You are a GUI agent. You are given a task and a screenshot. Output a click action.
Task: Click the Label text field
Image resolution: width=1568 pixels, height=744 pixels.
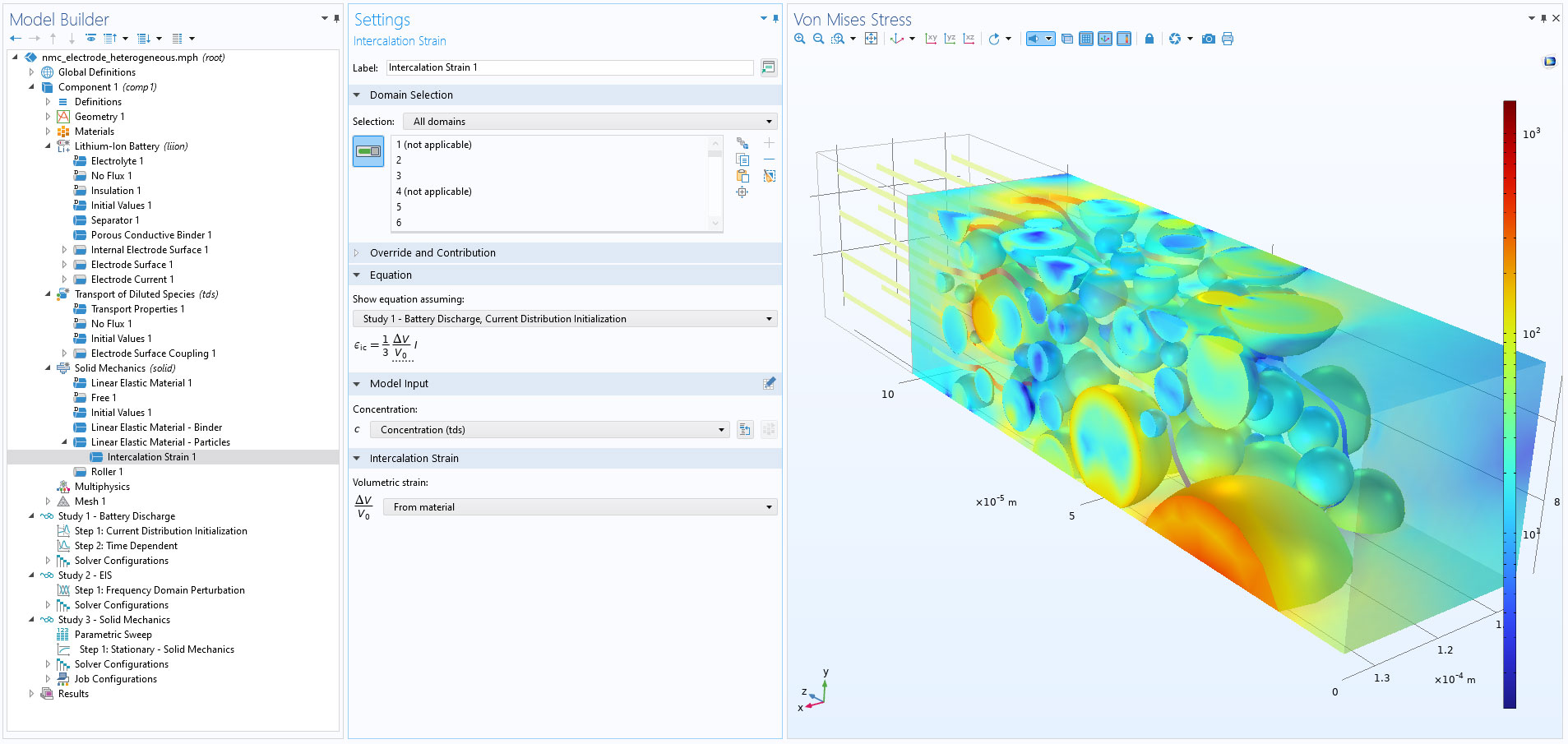click(569, 67)
